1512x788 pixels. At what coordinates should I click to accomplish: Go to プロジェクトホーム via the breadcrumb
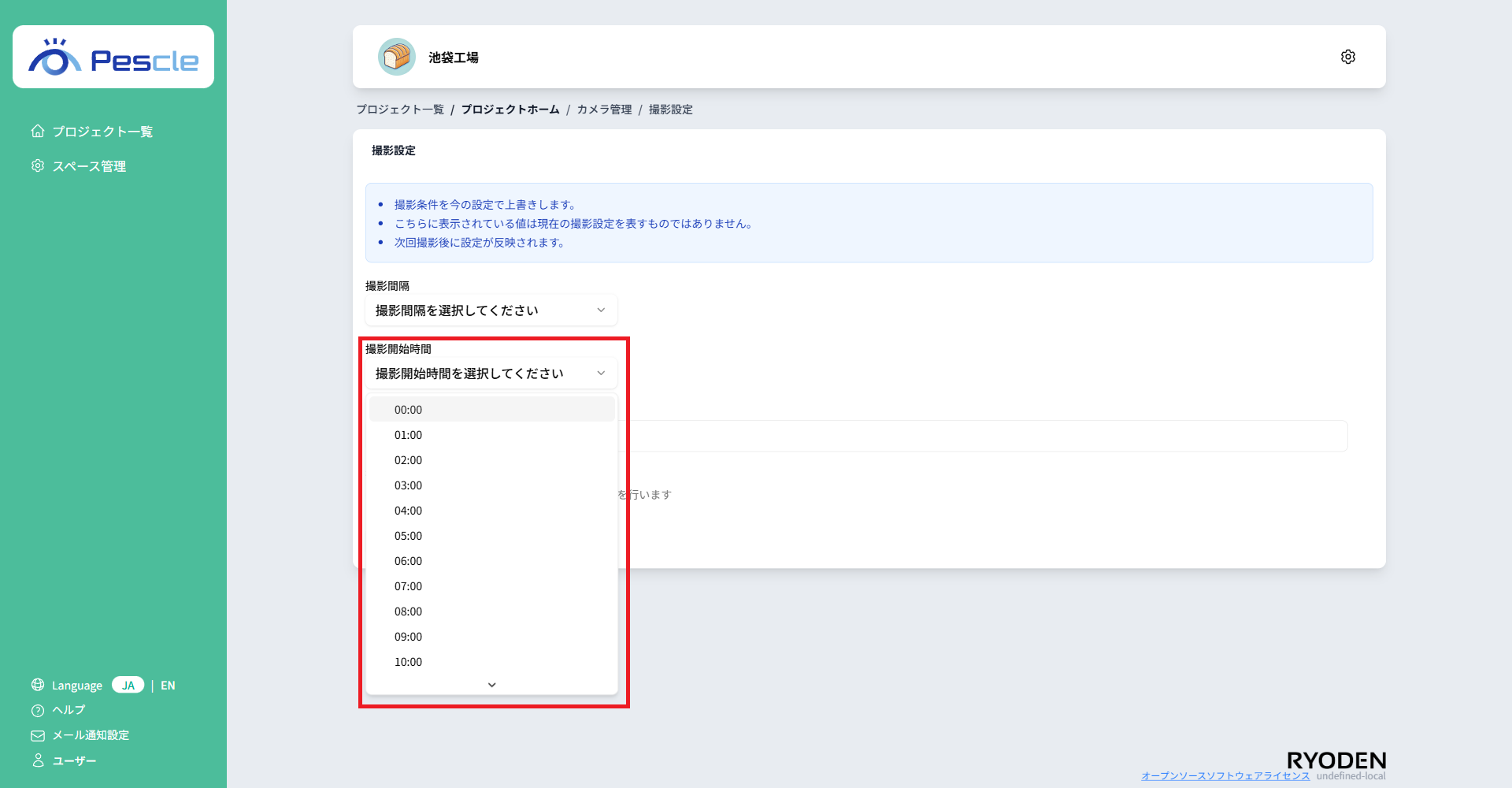tap(510, 110)
